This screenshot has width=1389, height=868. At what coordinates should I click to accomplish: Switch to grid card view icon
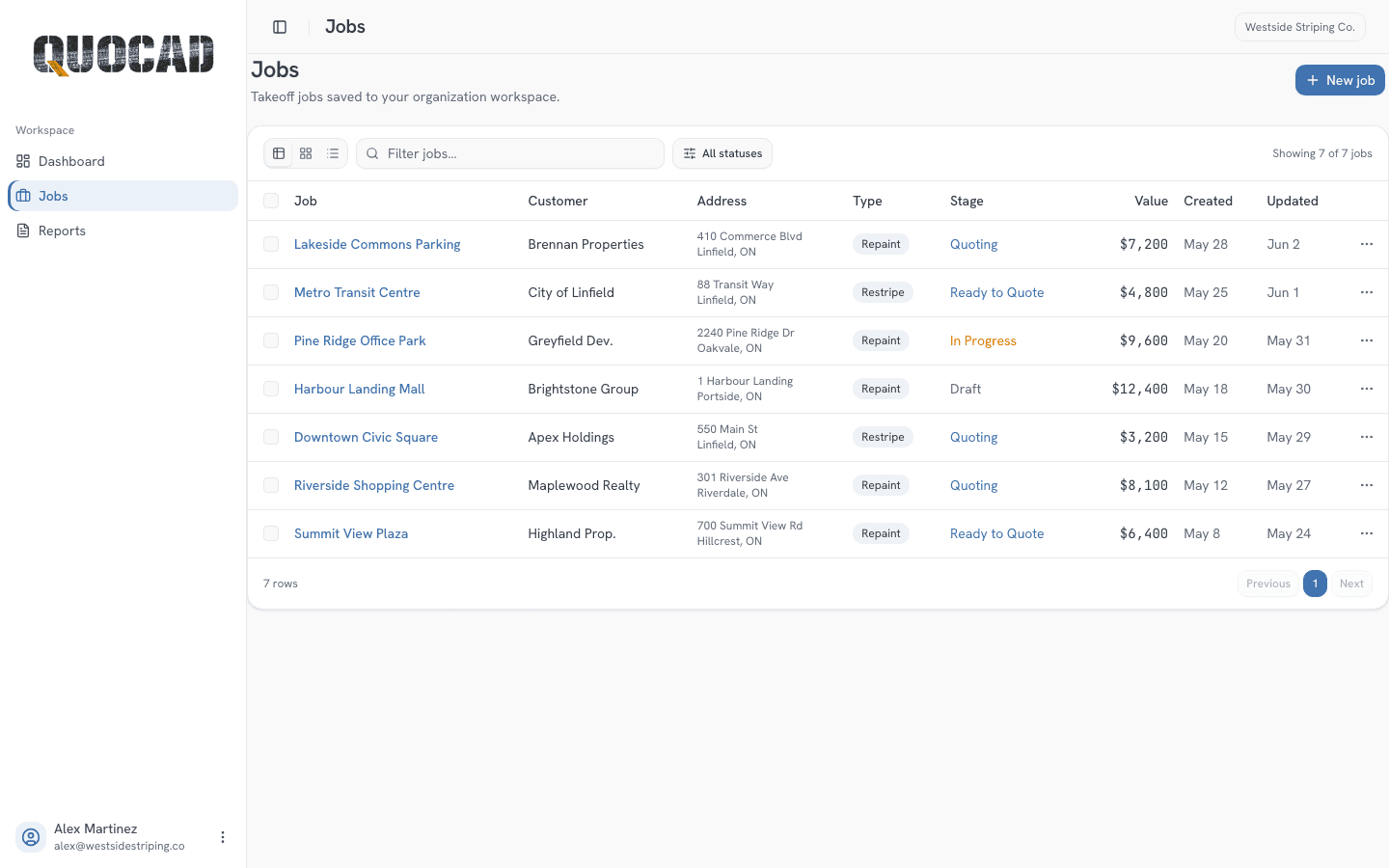tap(306, 153)
